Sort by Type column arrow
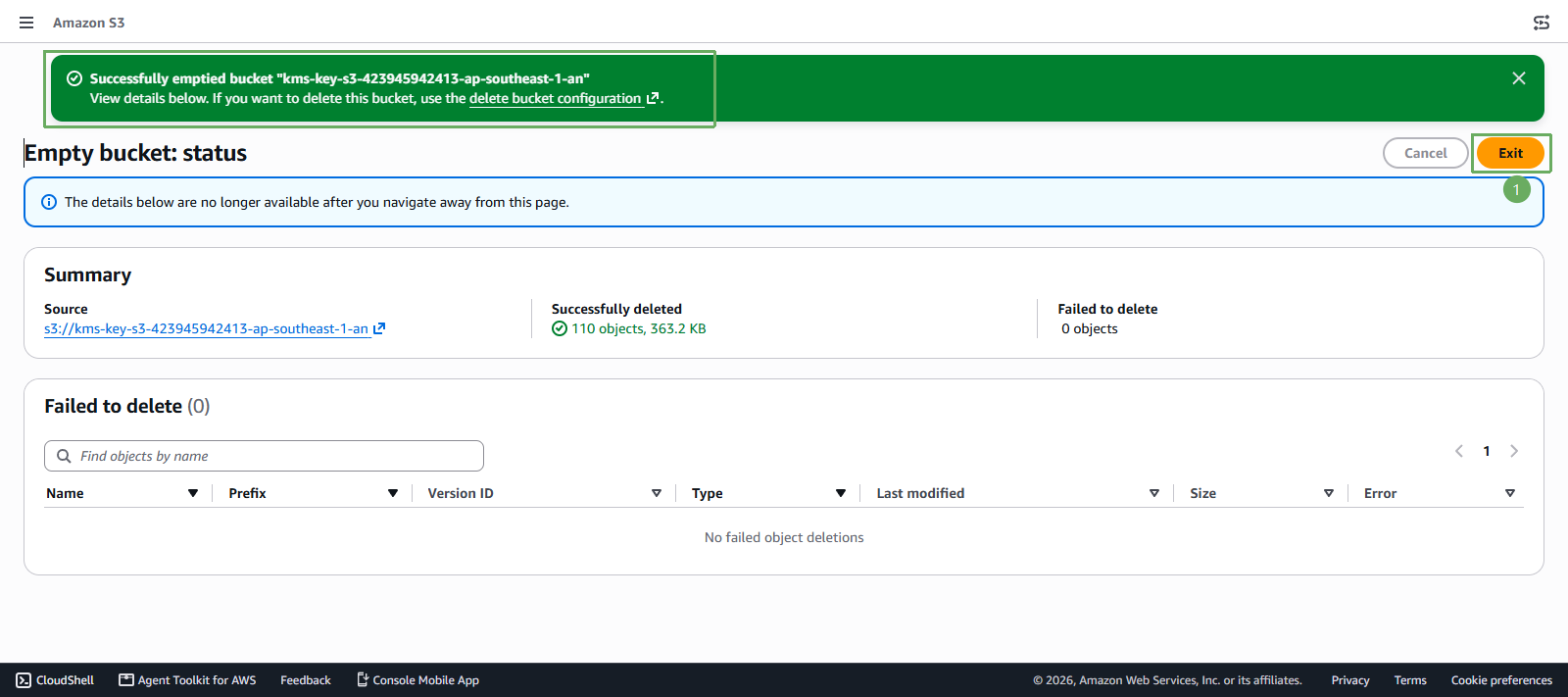 click(841, 493)
